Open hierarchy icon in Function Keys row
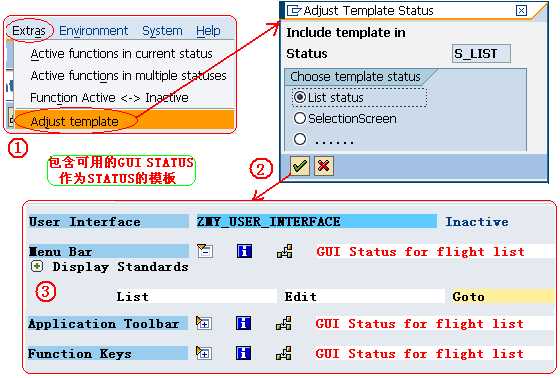Viewport: 560px width, 378px height. [x=284, y=353]
